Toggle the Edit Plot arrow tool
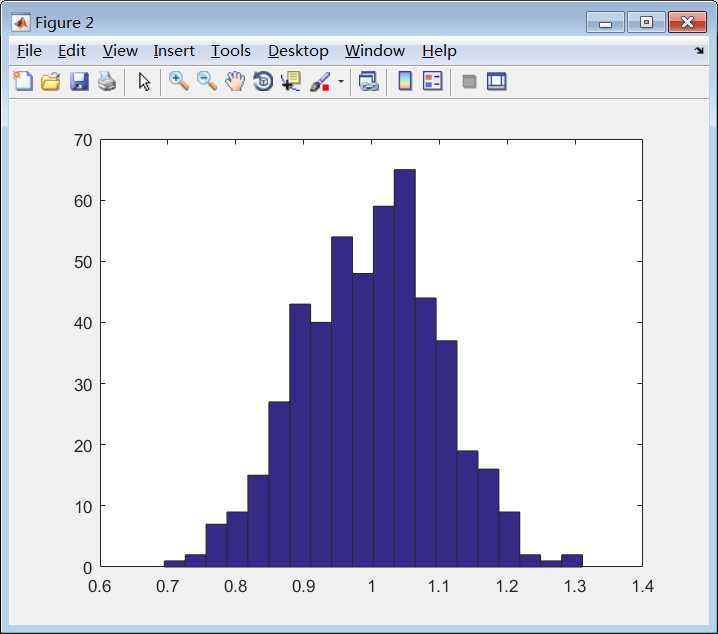 (144, 82)
